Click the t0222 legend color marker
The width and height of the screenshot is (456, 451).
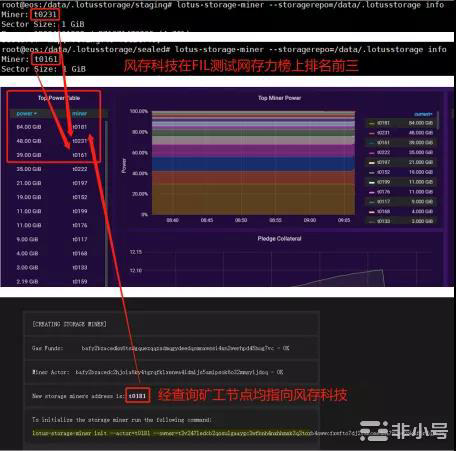[x=371, y=153]
